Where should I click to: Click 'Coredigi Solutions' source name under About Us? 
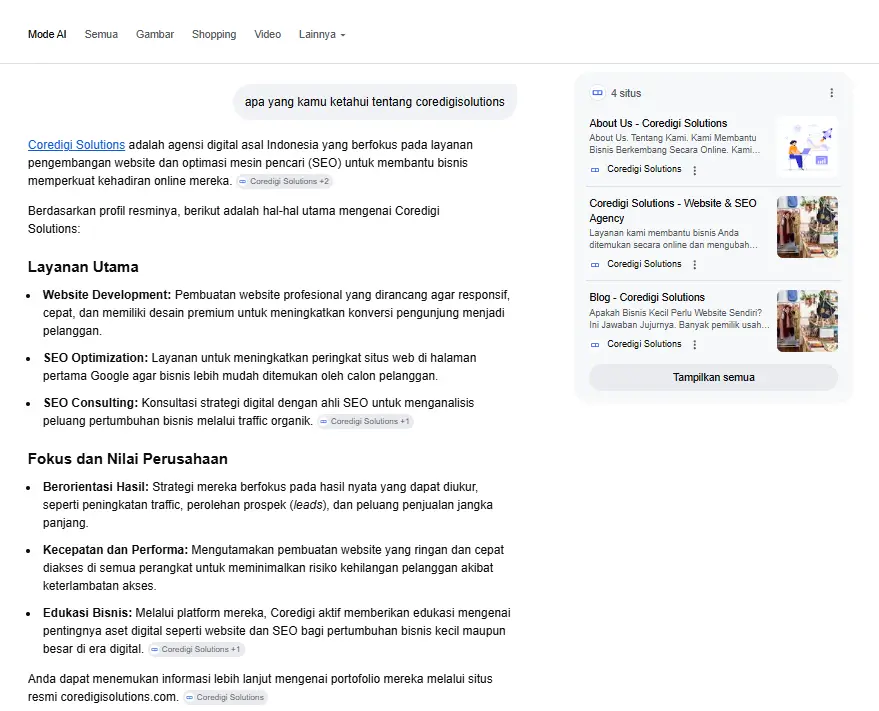[x=644, y=169]
